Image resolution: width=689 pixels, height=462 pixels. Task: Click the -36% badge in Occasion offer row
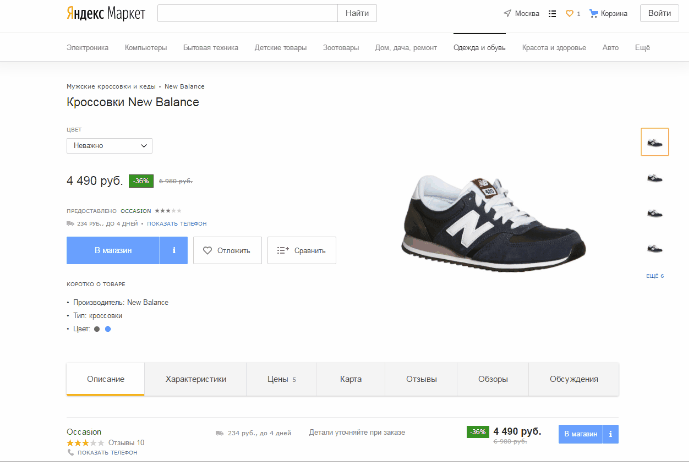(x=478, y=432)
